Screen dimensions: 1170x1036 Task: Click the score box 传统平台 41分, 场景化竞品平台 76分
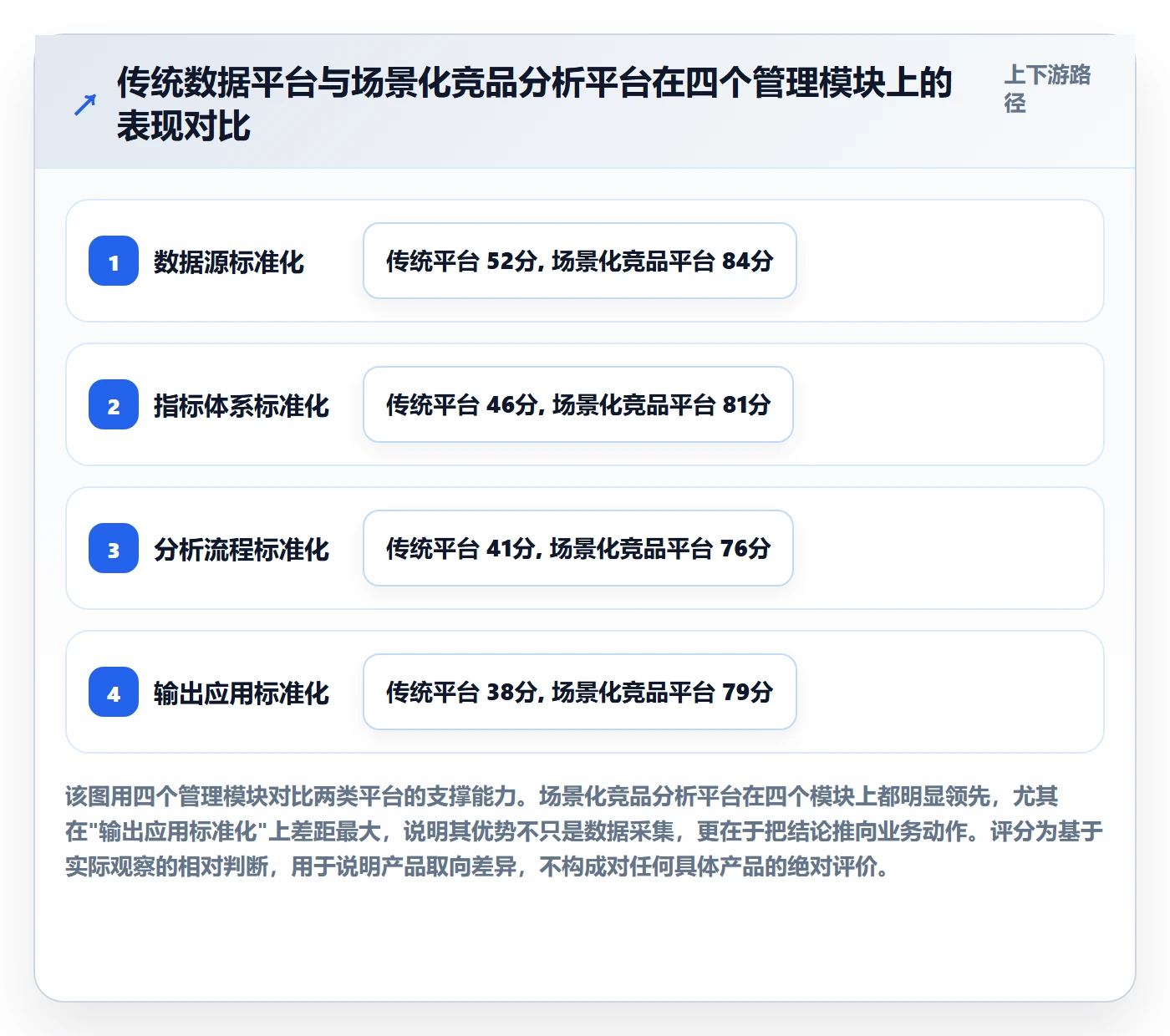tap(578, 548)
